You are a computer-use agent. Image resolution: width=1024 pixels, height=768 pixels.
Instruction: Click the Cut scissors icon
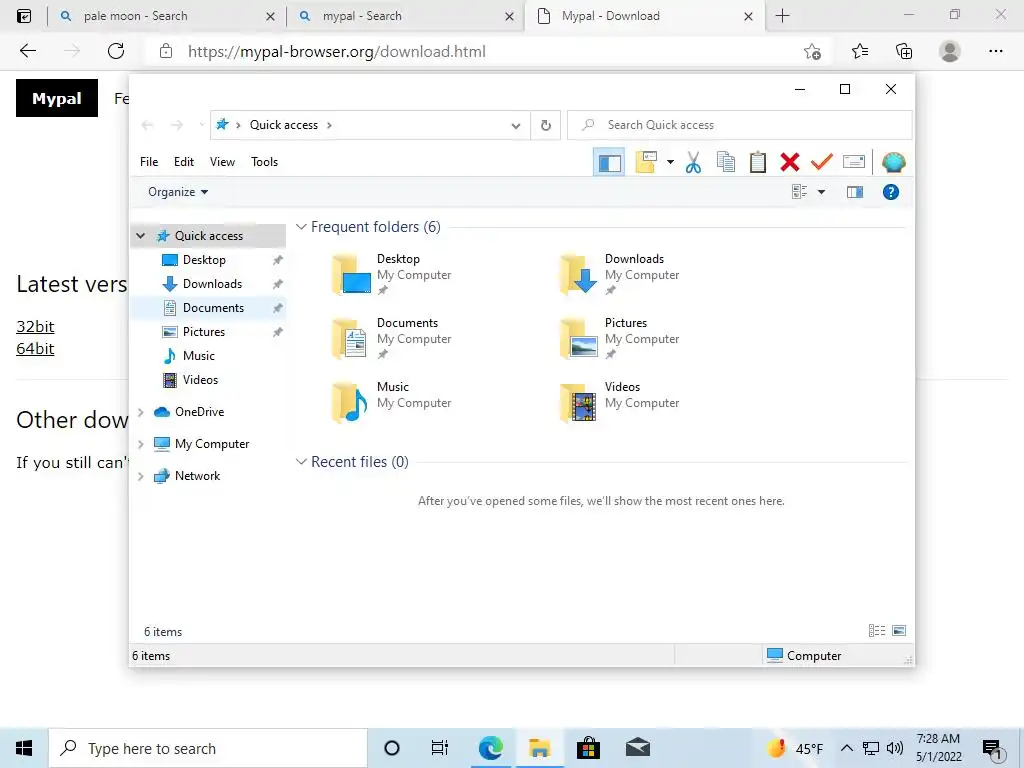693,162
